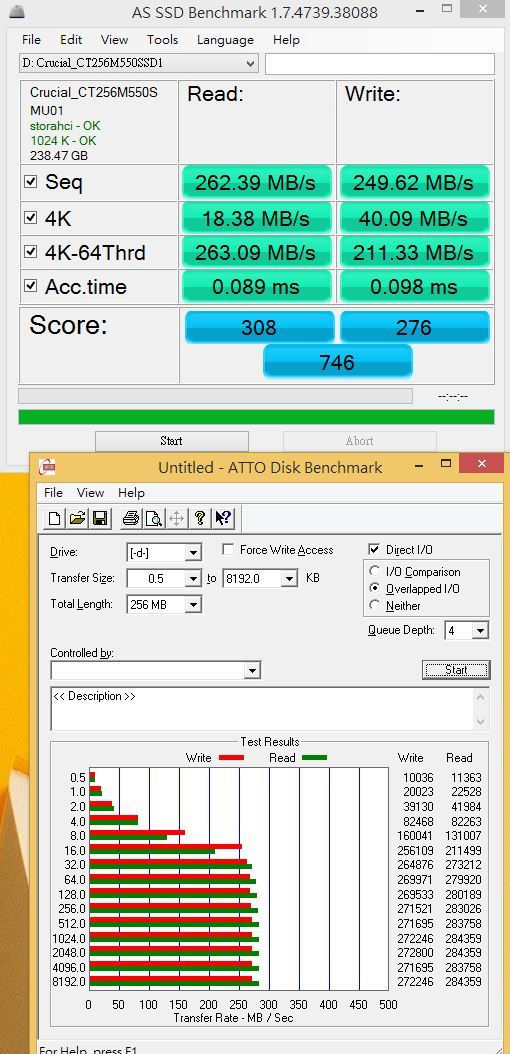Screen dimensions: 510x1054
Task: Click the Start button in ATTO
Action: coord(456,670)
